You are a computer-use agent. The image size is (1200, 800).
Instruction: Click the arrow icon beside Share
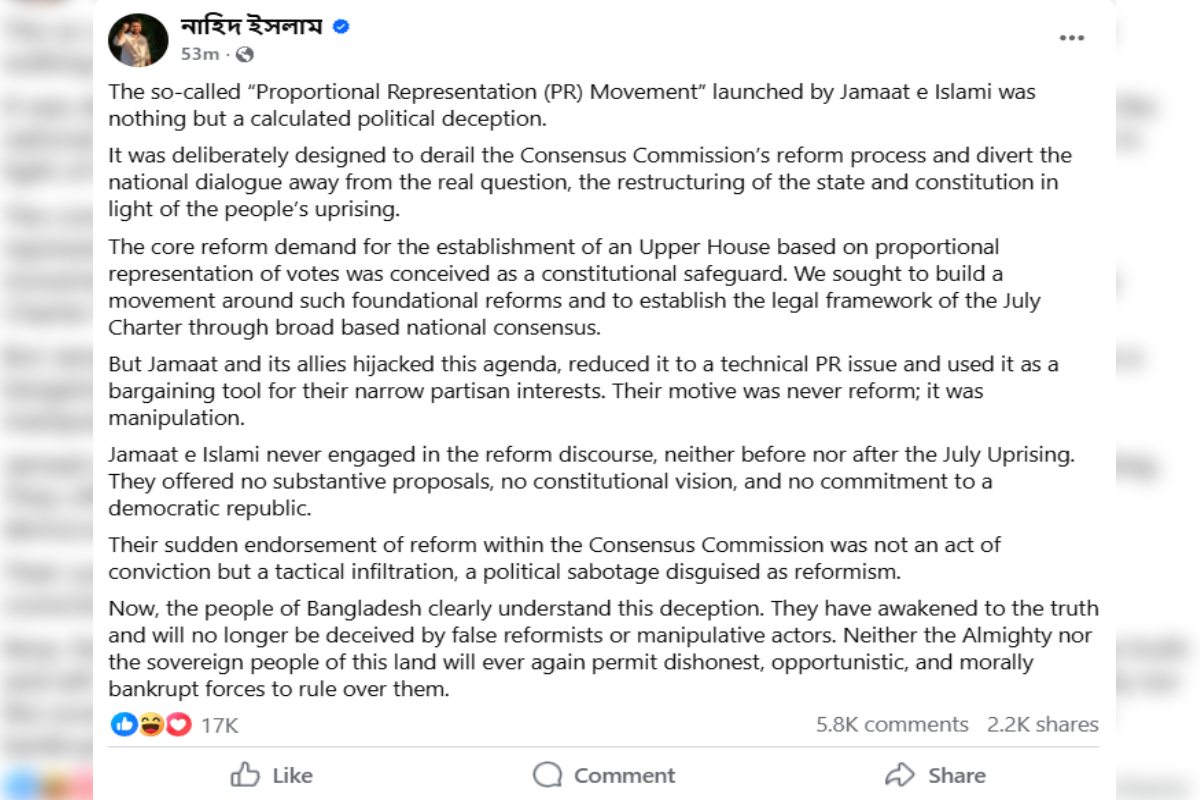(900, 775)
